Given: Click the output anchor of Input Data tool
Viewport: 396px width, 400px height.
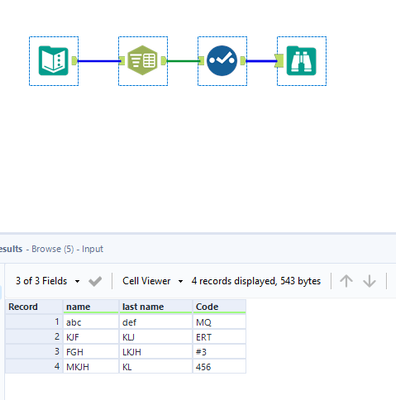Looking at the screenshot, I should [x=74, y=61].
